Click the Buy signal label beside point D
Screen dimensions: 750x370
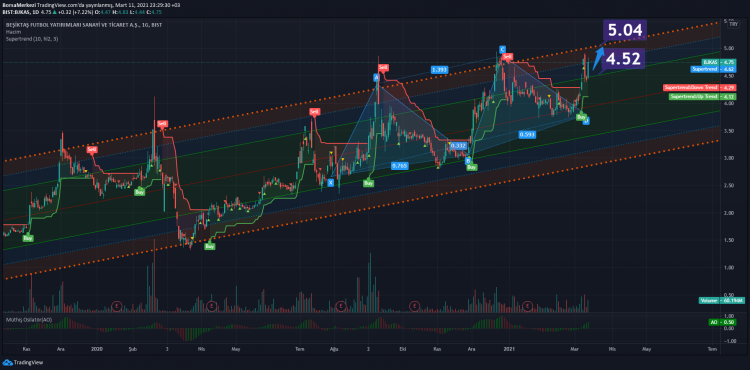[x=581, y=117]
